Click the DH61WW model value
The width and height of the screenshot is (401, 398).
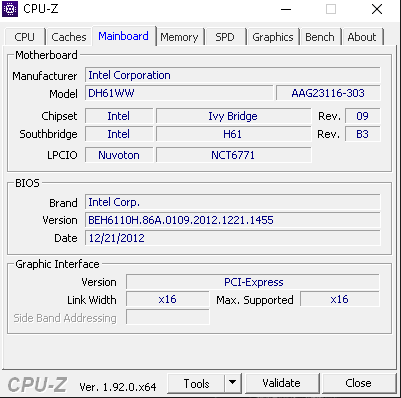(179, 93)
